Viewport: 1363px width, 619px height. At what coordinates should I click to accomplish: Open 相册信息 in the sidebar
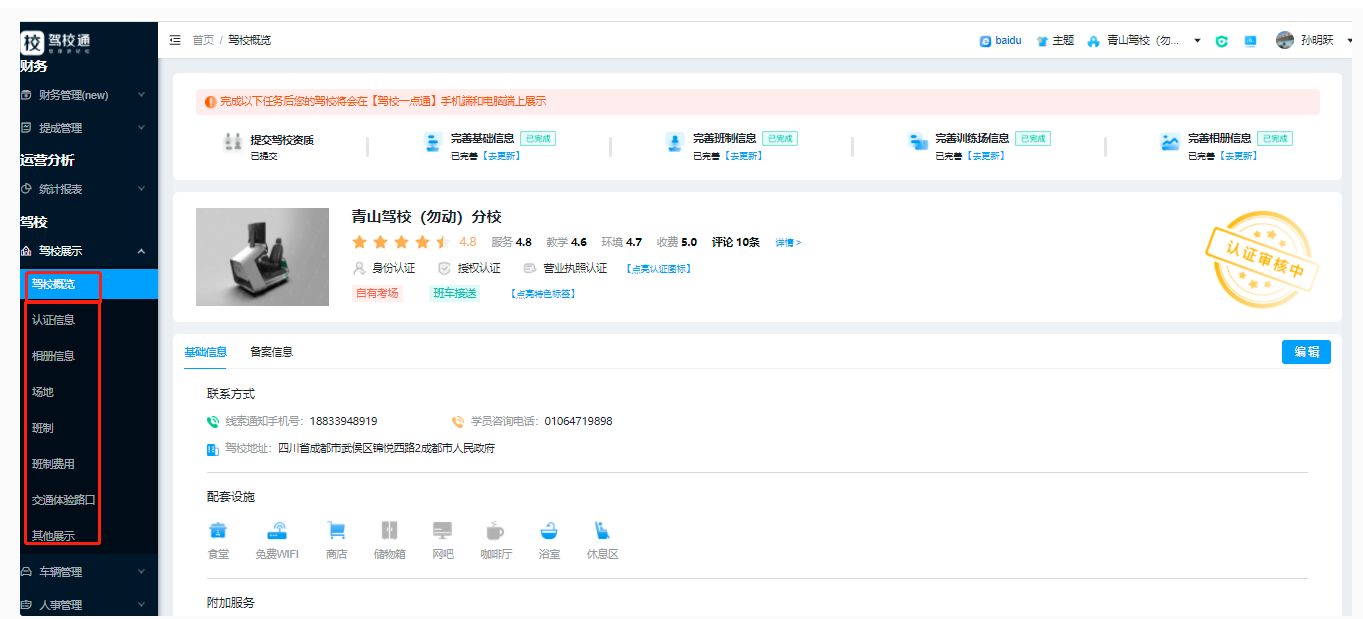click(x=53, y=356)
